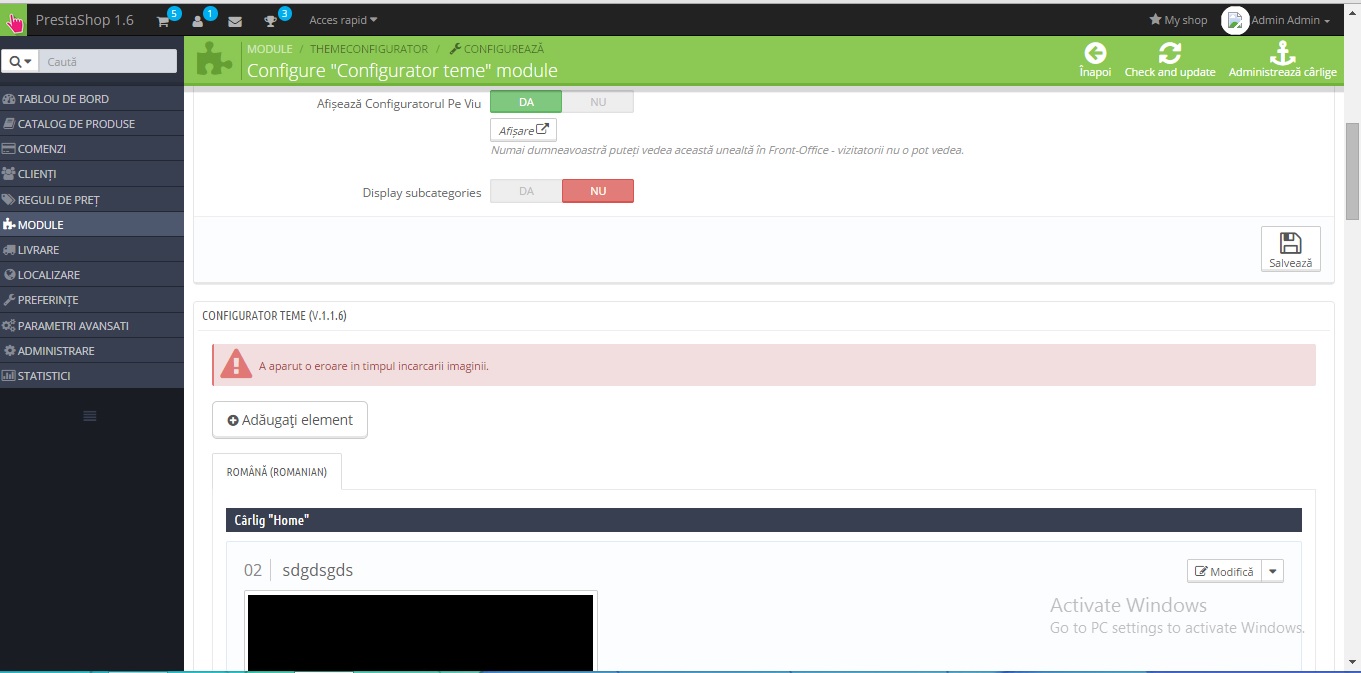Image resolution: width=1361 pixels, height=673 pixels.
Task: Click the Înapoi back arrow icon
Action: (x=1095, y=54)
